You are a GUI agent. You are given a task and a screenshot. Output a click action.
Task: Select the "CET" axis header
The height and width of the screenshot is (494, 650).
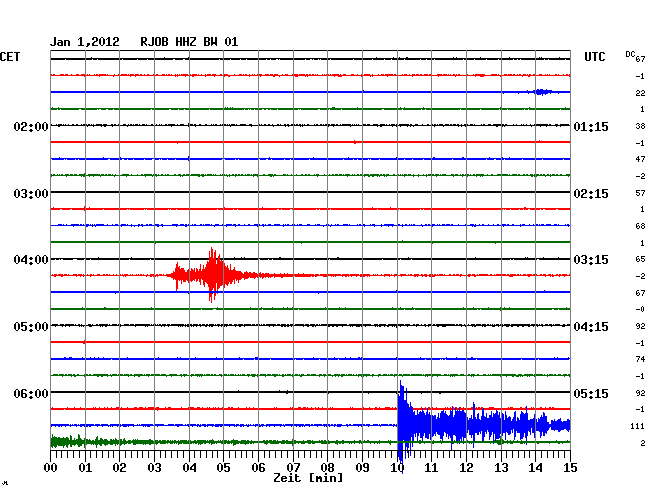(x=10, y=57)
